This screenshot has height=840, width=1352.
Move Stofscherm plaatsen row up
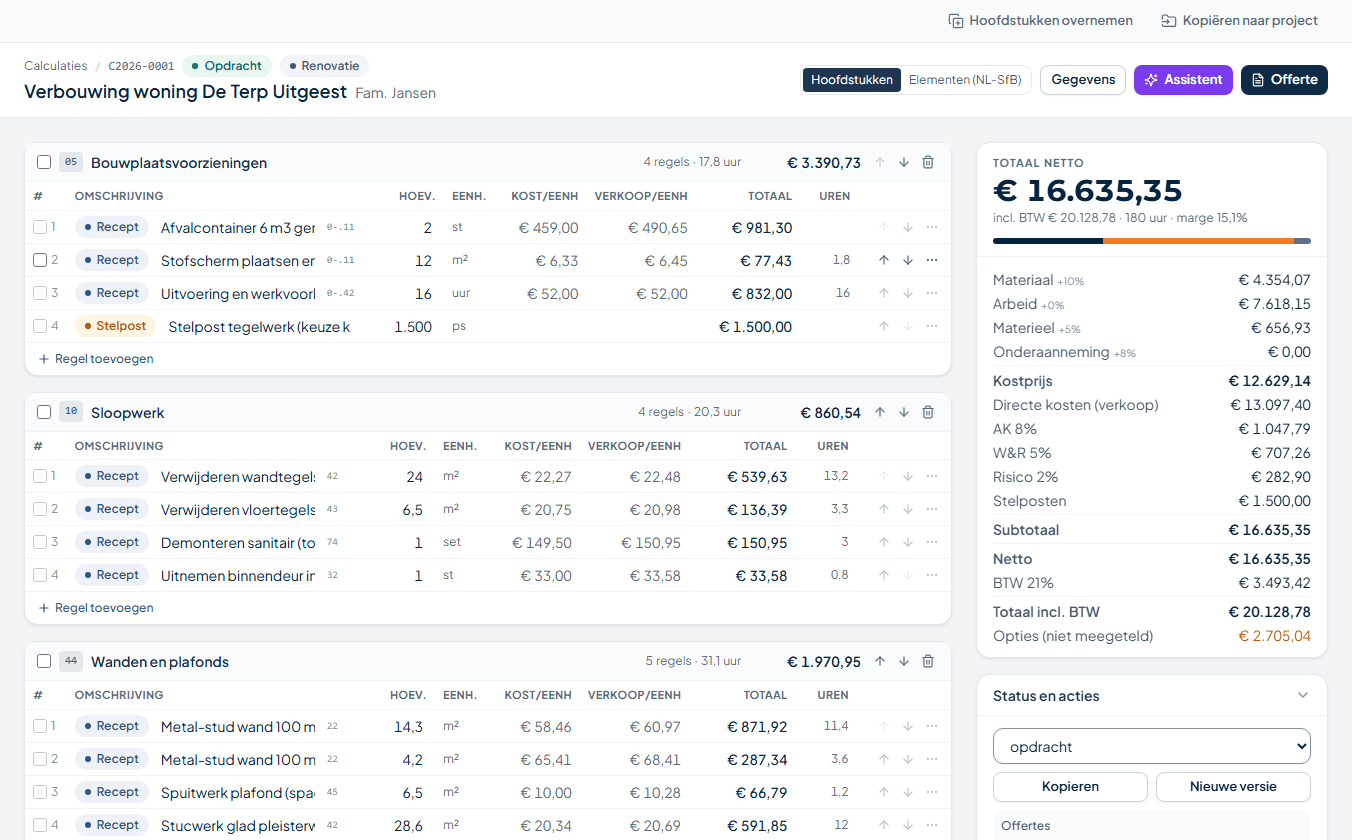(x=884, y=260)
